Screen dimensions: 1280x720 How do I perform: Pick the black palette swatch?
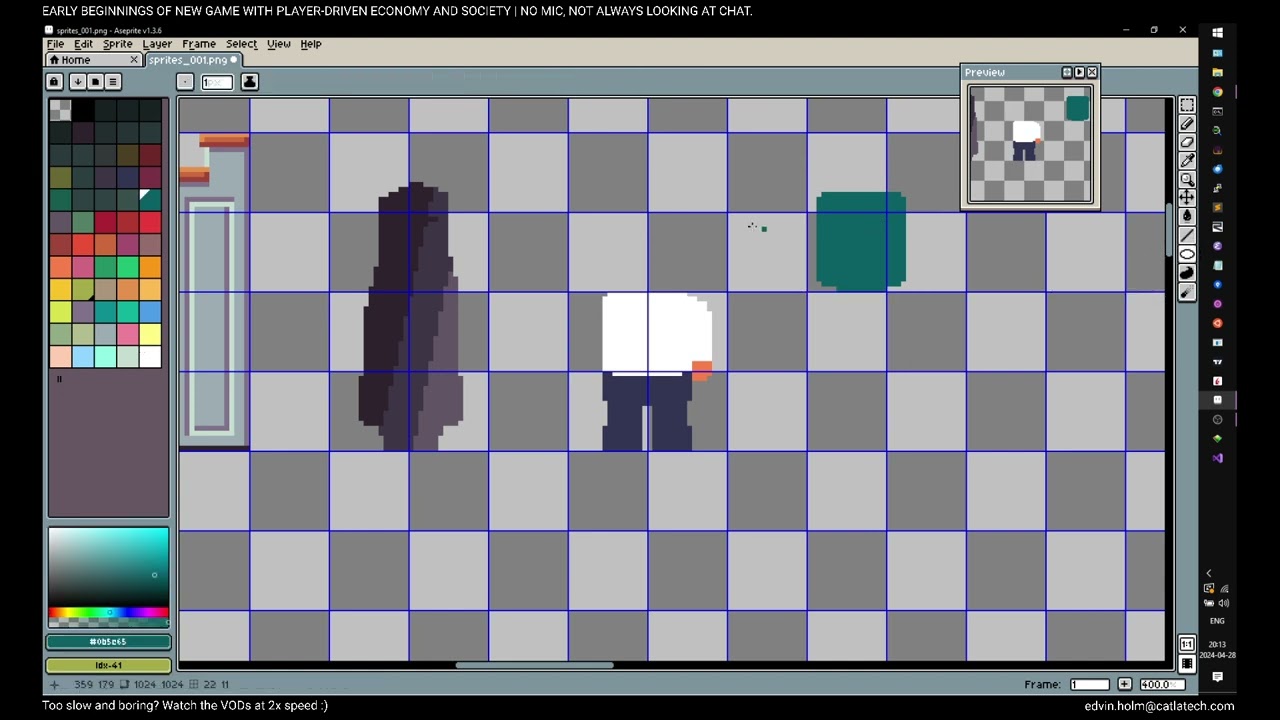coord(83,110)
